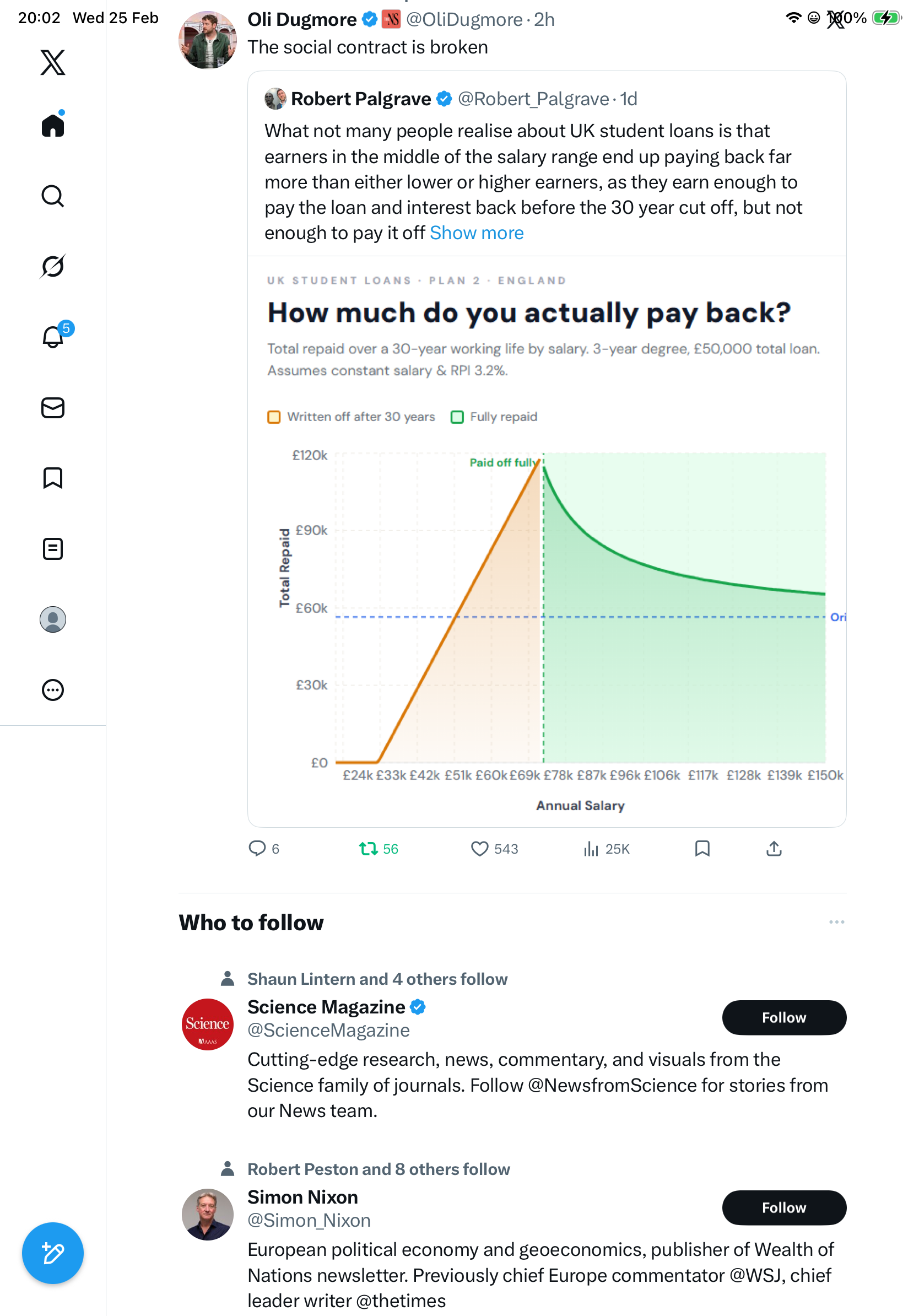Image resolution: width=919 pixels, height=1316 pixels.
Task: Open the Who to follow options menu
Action: (836, 922)
